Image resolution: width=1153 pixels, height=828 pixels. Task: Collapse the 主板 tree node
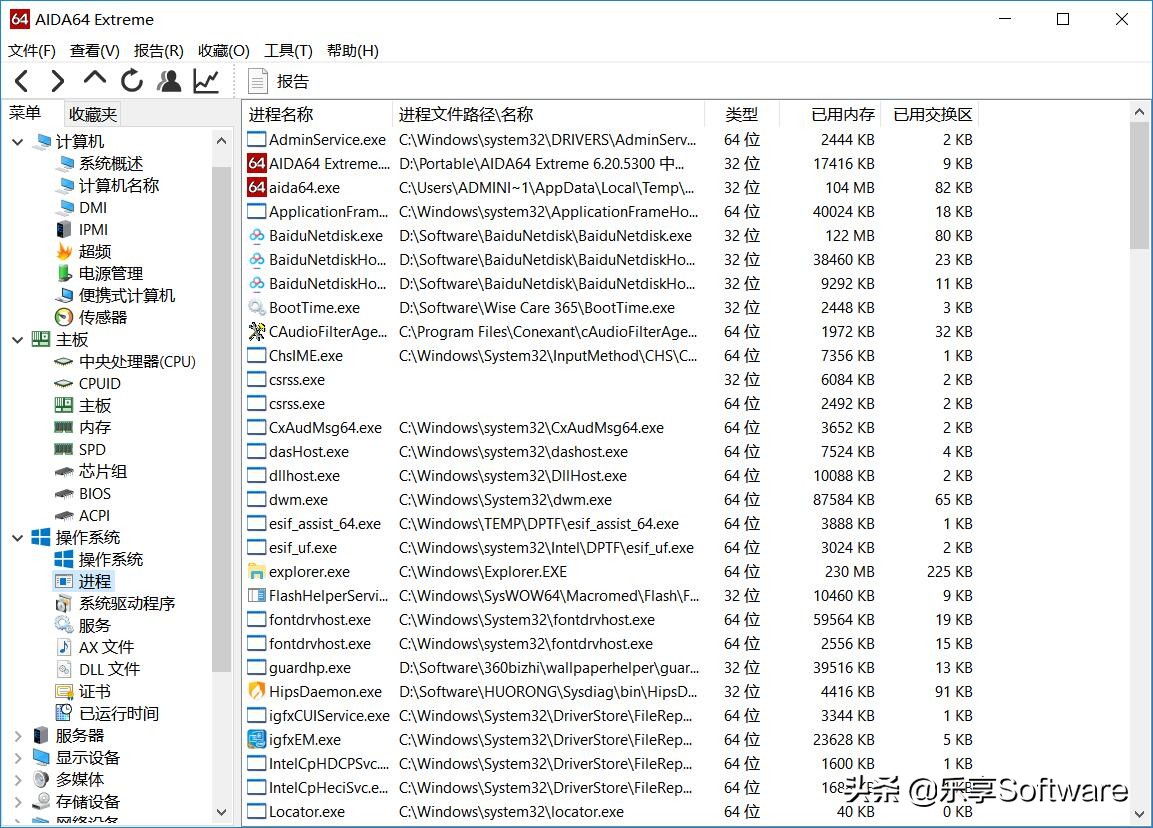(x=18, y=340)
